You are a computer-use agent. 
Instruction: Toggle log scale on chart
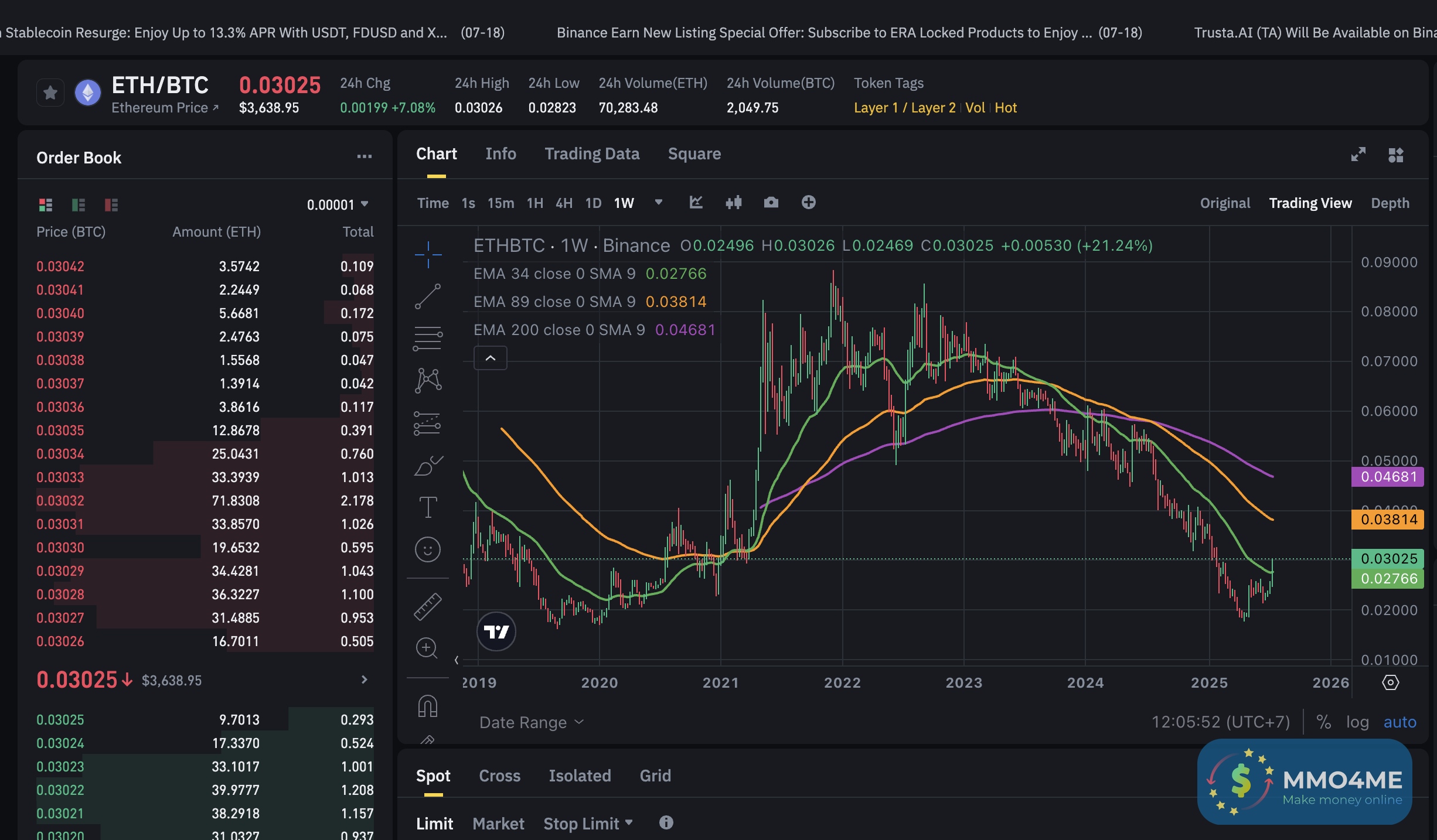tap(1357, 722)
